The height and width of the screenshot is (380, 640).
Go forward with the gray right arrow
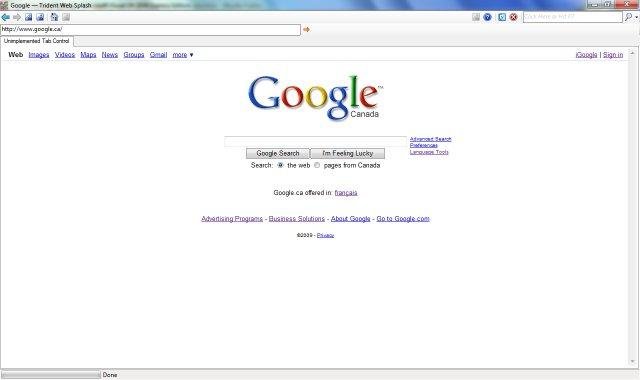[17, 17]
